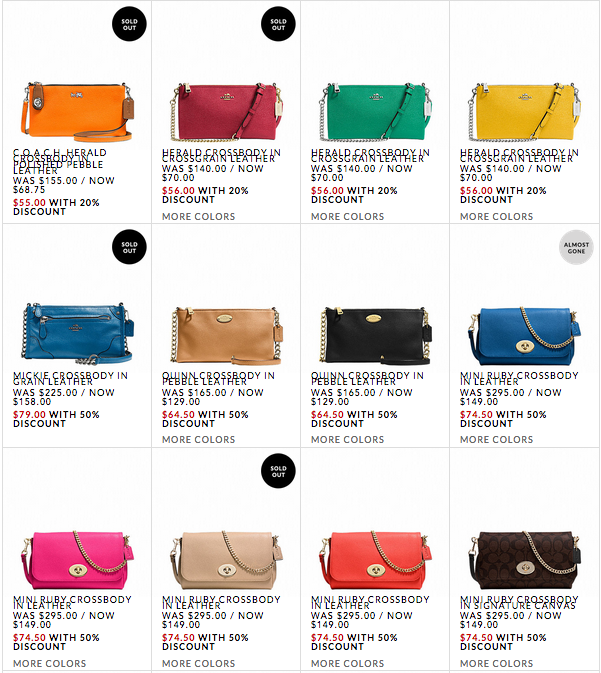
Task: Click Sold Out badge on orange Herald bag
Action: pos(129,24)
